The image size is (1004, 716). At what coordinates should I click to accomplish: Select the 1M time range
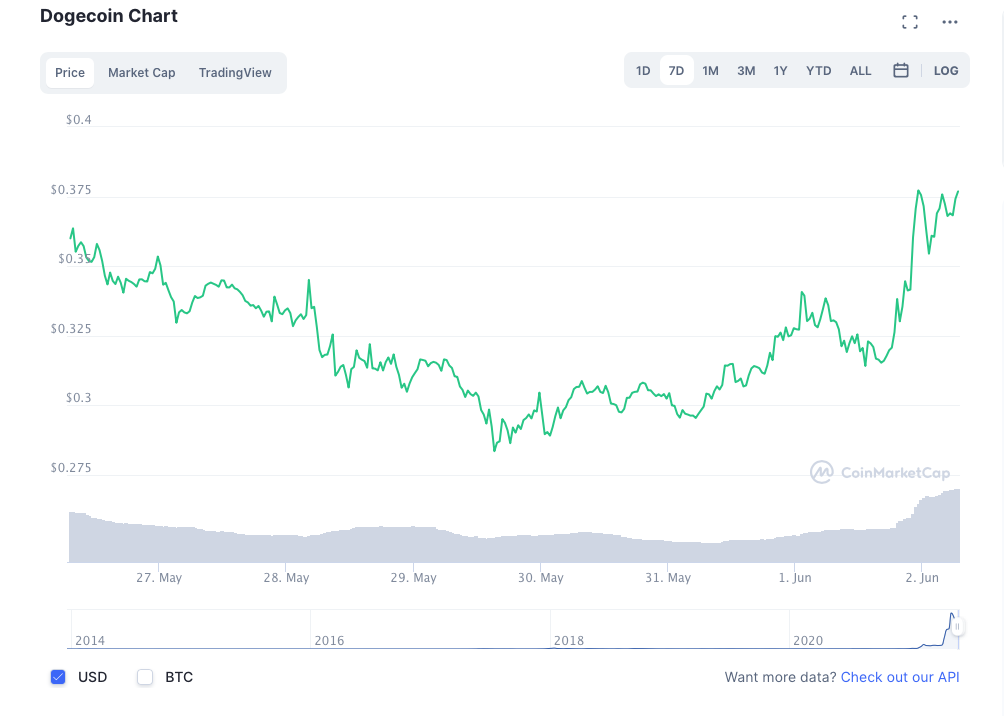click(x=710, y=71)
